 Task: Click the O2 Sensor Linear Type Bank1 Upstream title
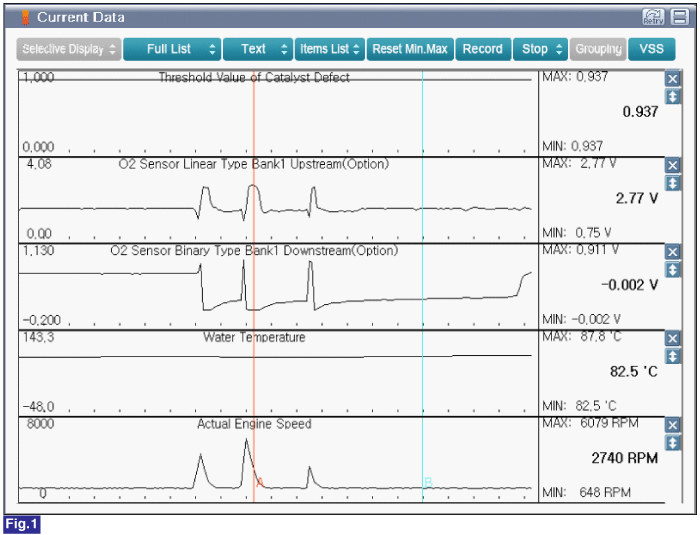254,164
